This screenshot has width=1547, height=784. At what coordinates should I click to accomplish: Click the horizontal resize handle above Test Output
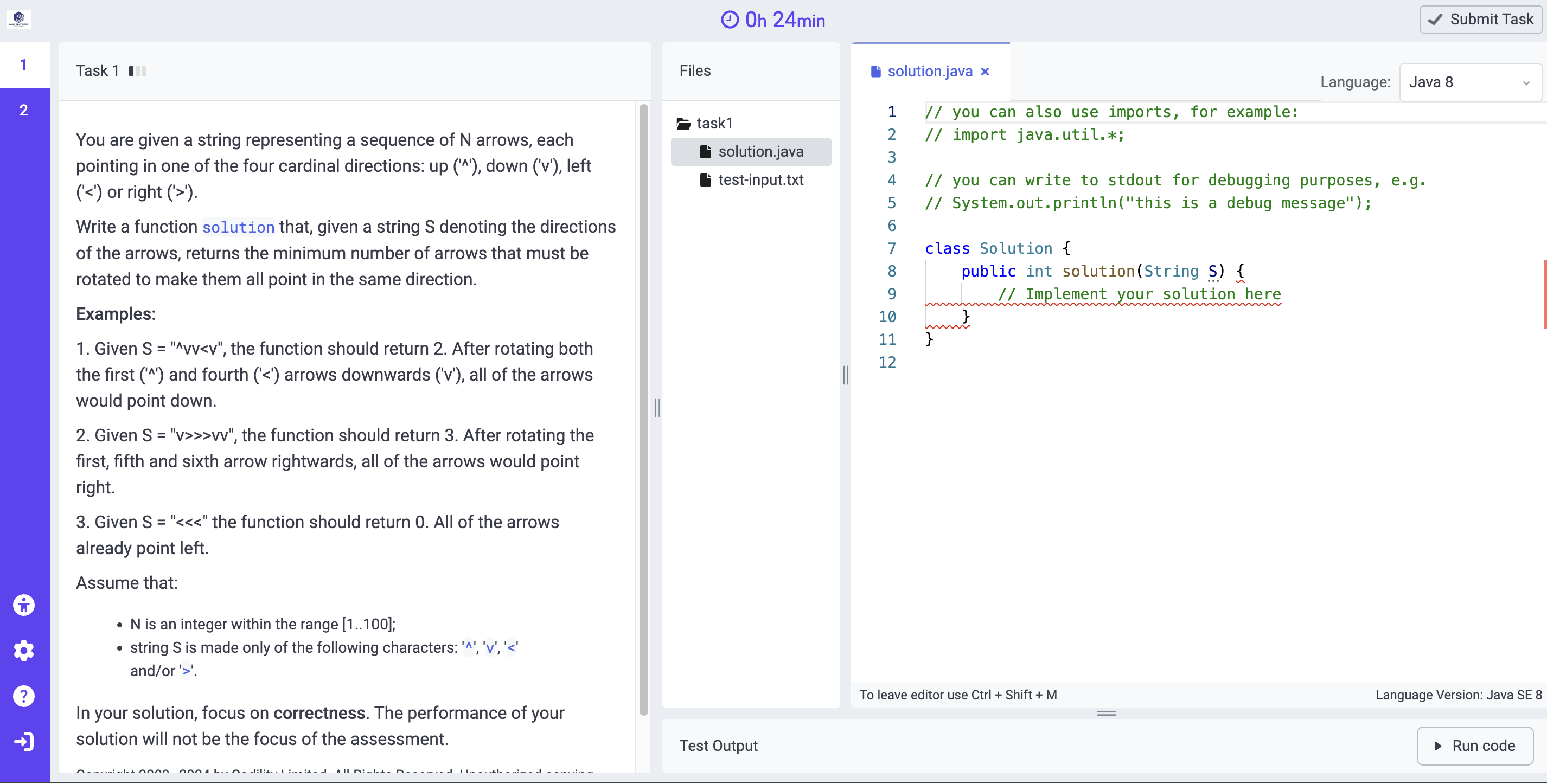[1105, 713]
